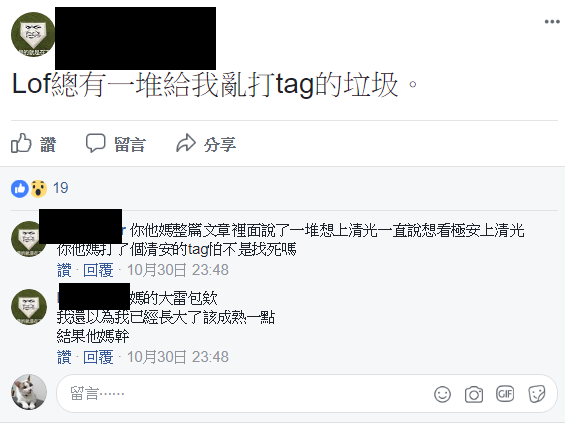Attach a photo with the camera icon
Screen dimensions: 565x423
coord(473,394)
